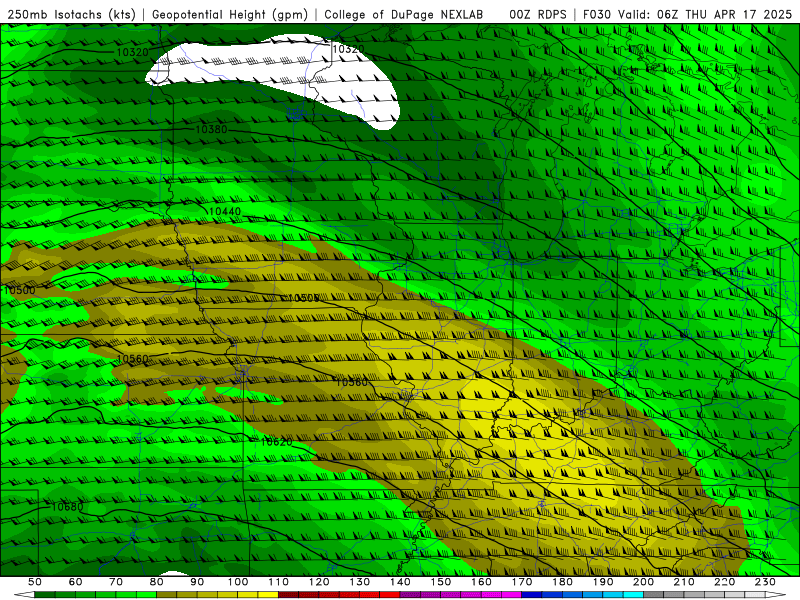Click the dark red swatch just after 110
Screen dimensions: 800x600
[x=289, y=595]
